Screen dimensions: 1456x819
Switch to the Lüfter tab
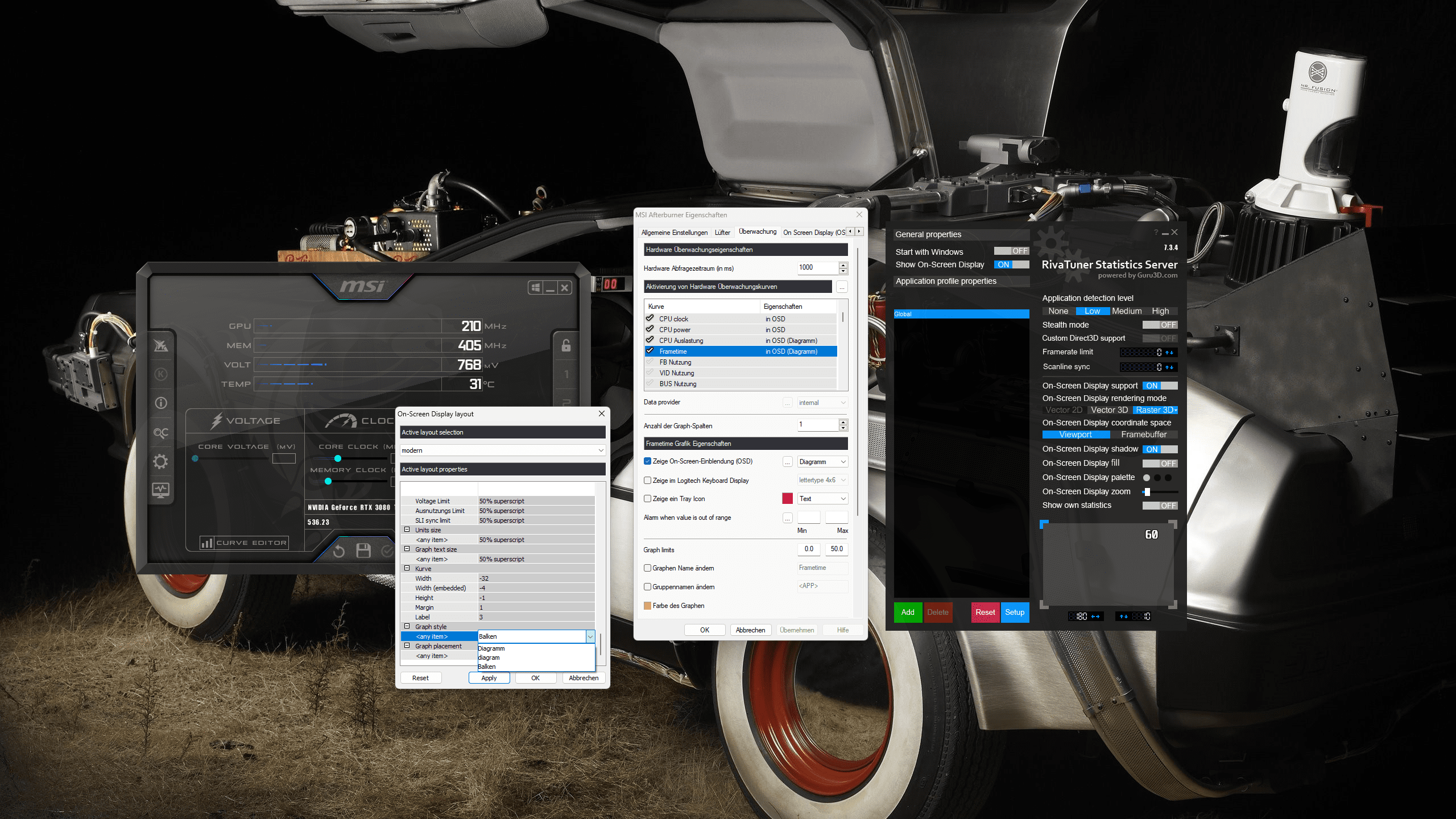(722, 233)
